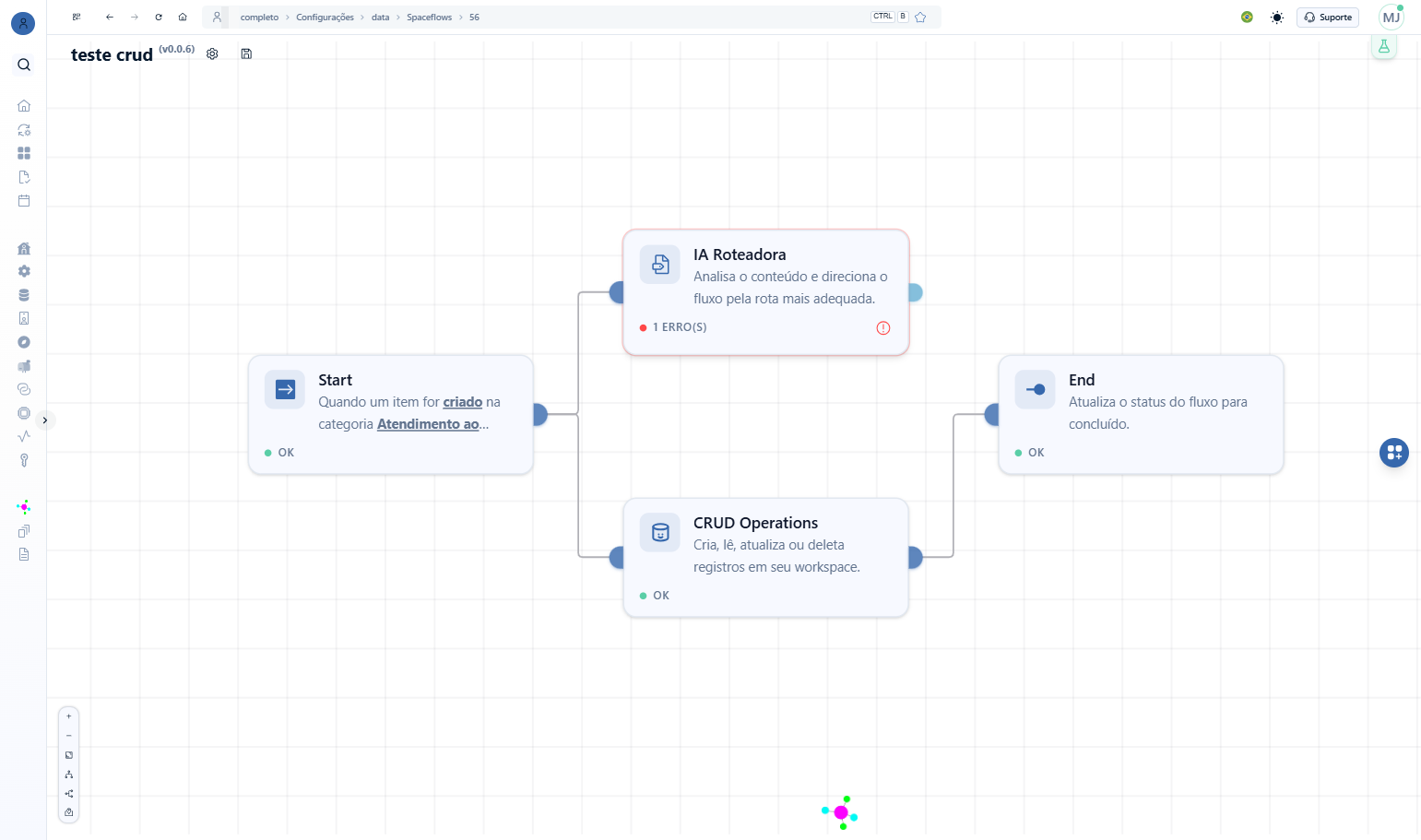Image resolution: width=1421 pixels, height=840 pixels.
Task: Open search in the left sidebar
Action: coord(24,65)
